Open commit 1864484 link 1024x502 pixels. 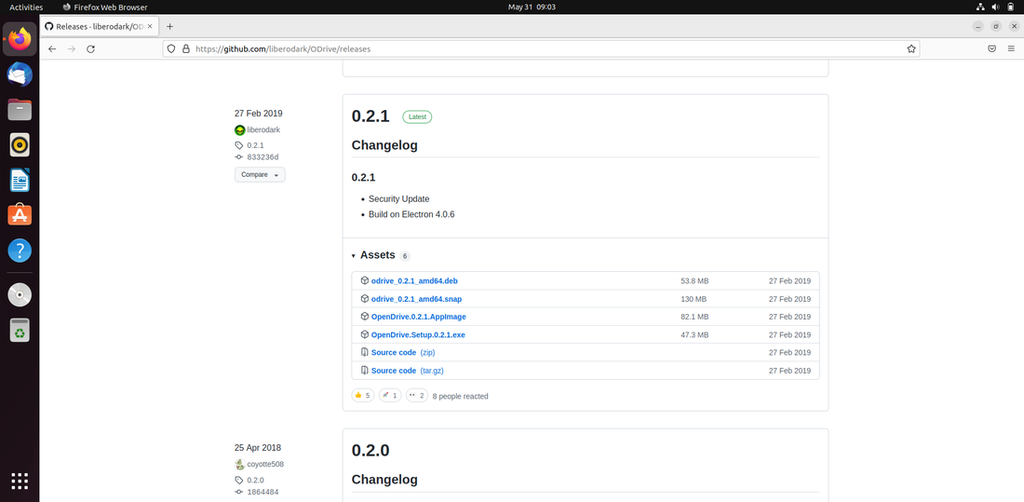[263, 492]
